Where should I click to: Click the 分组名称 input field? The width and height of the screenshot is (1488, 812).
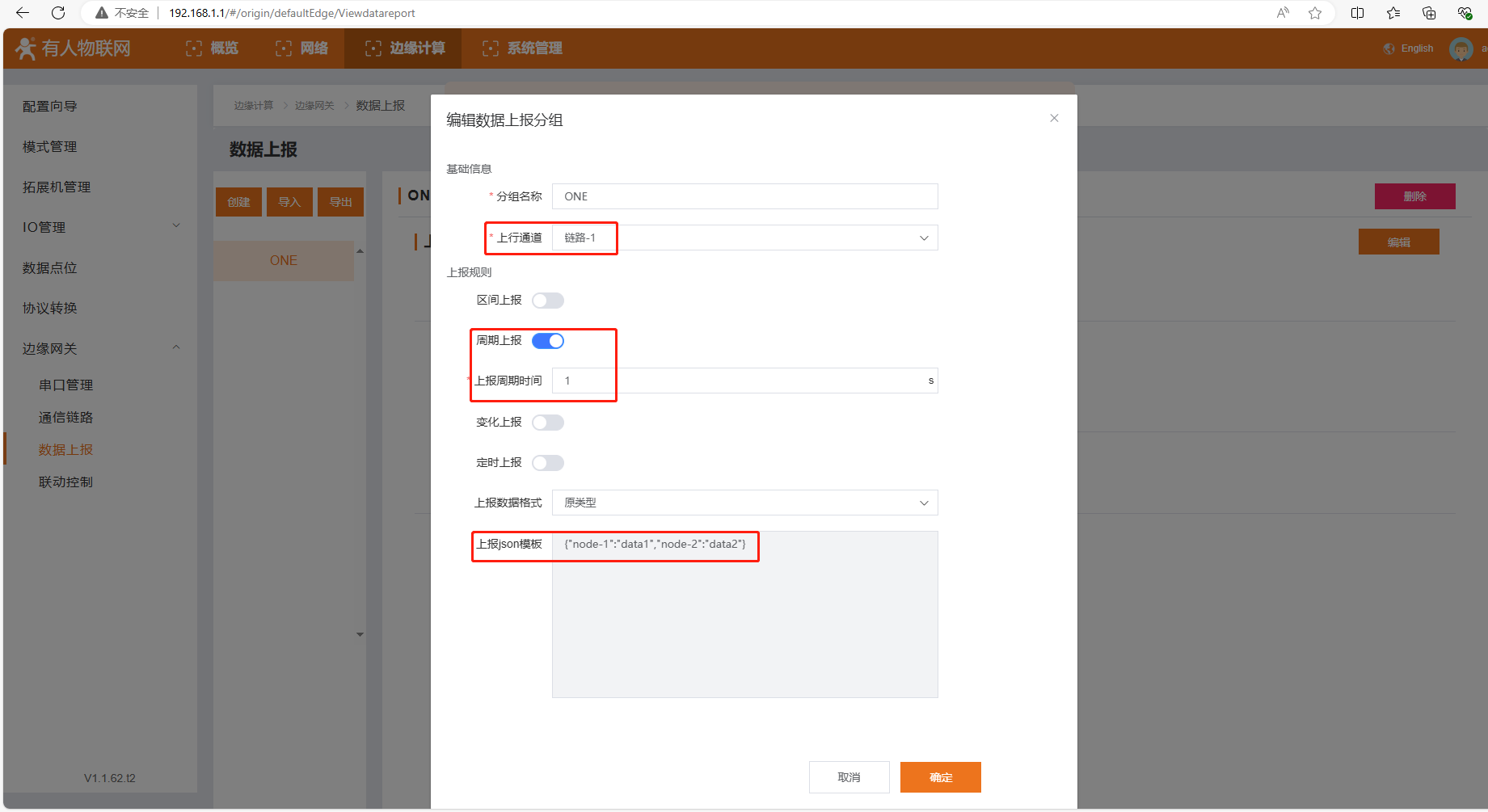744,196
